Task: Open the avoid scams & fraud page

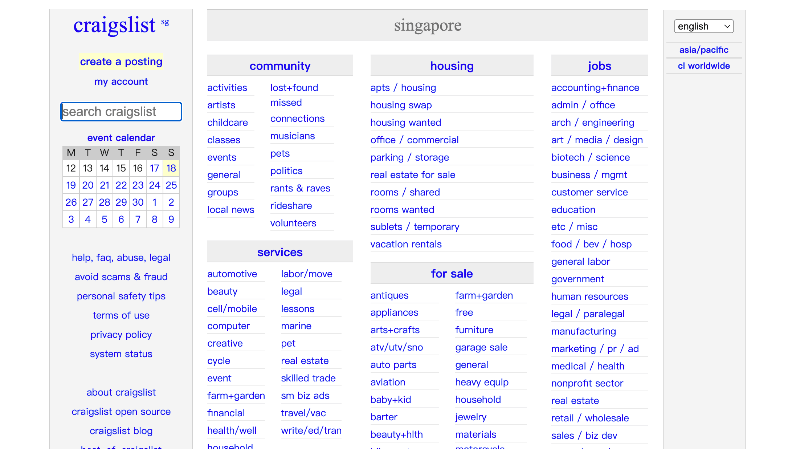Action: (x=121, y=277)
